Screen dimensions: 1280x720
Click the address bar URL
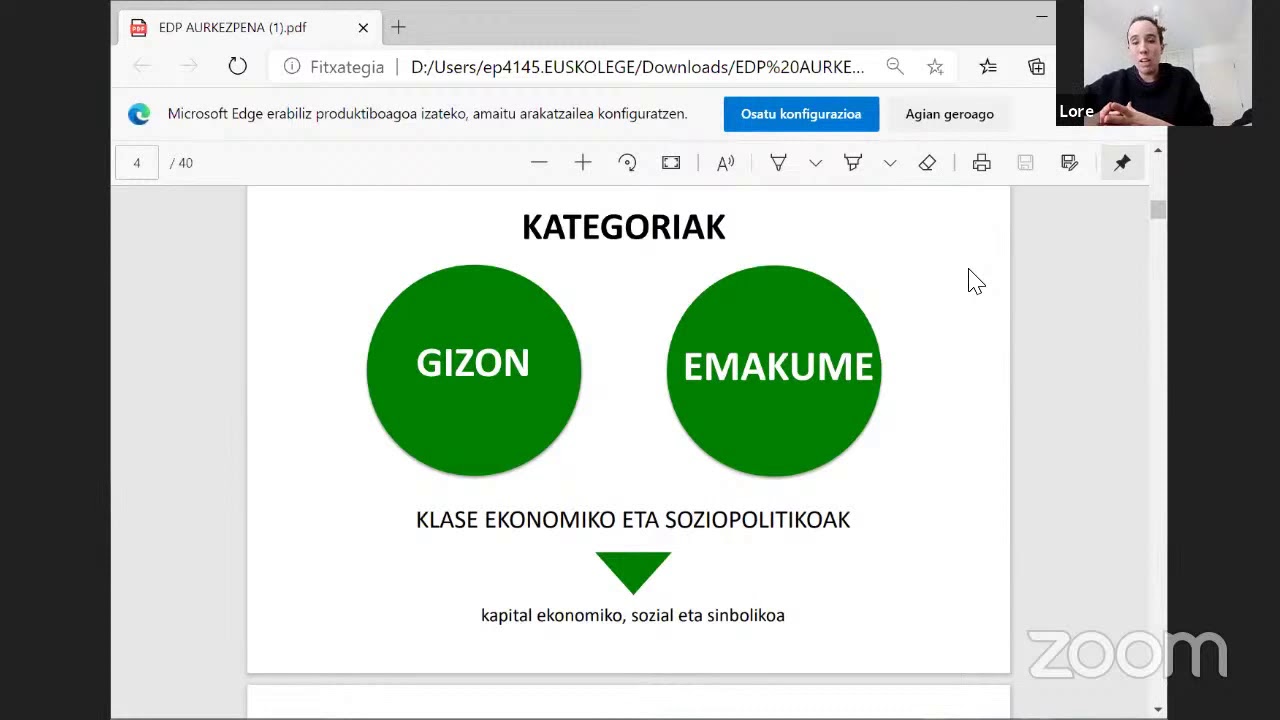pos(637,67)
